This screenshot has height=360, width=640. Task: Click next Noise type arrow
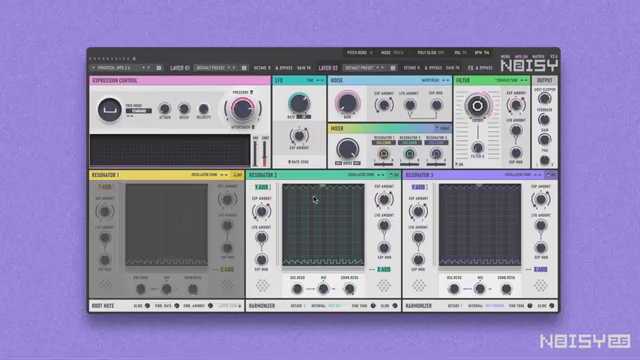pyautogui.click(x=448, y=80)
